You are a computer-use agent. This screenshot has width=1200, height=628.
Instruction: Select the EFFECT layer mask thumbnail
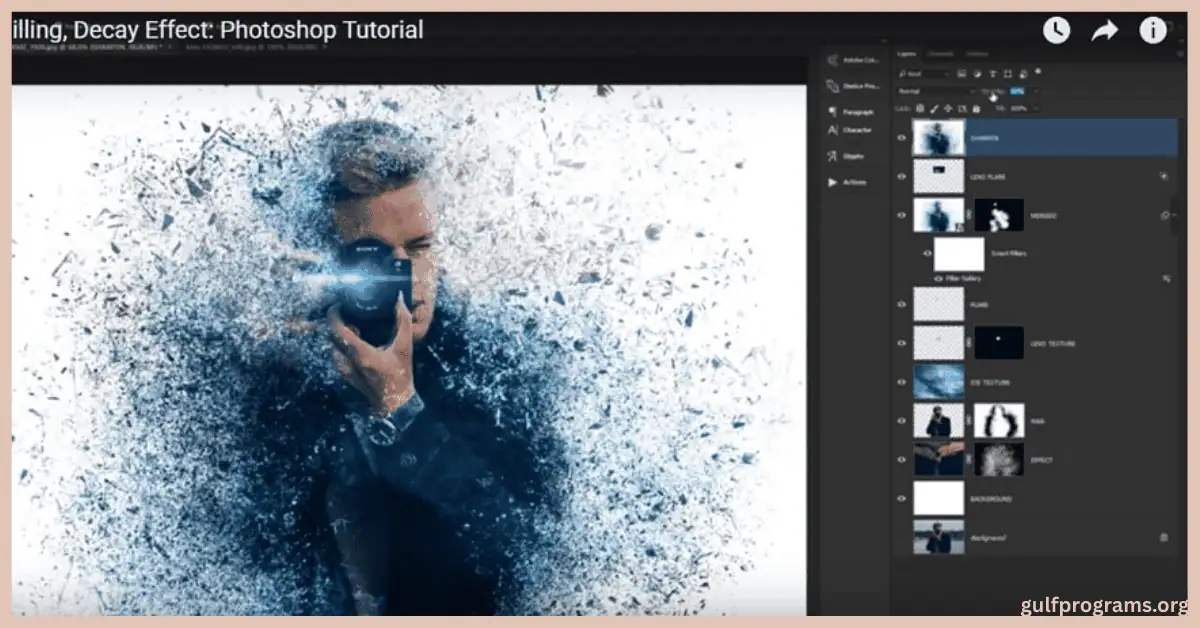pos(999,459)
